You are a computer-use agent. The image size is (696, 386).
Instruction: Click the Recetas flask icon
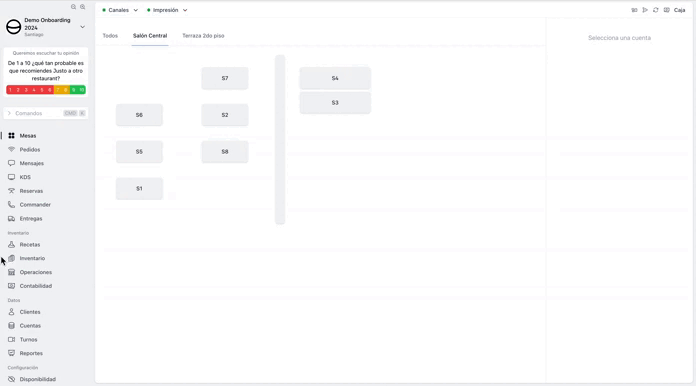coord(12,244)
